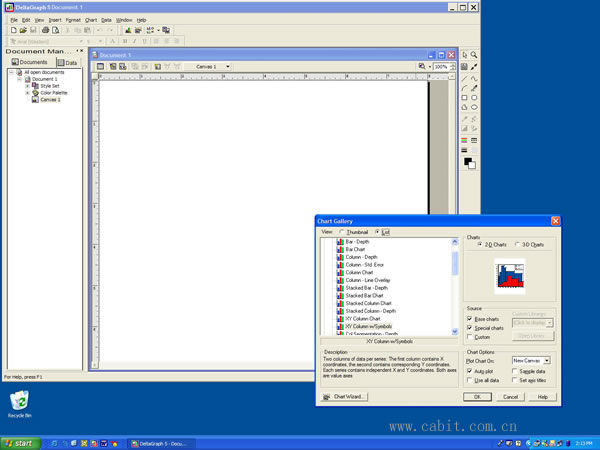The height and width of the screenshot is (450, 600).
Task: Click OK in Chart Gallery
Action: pyautogui.click(x=477, y=397)
